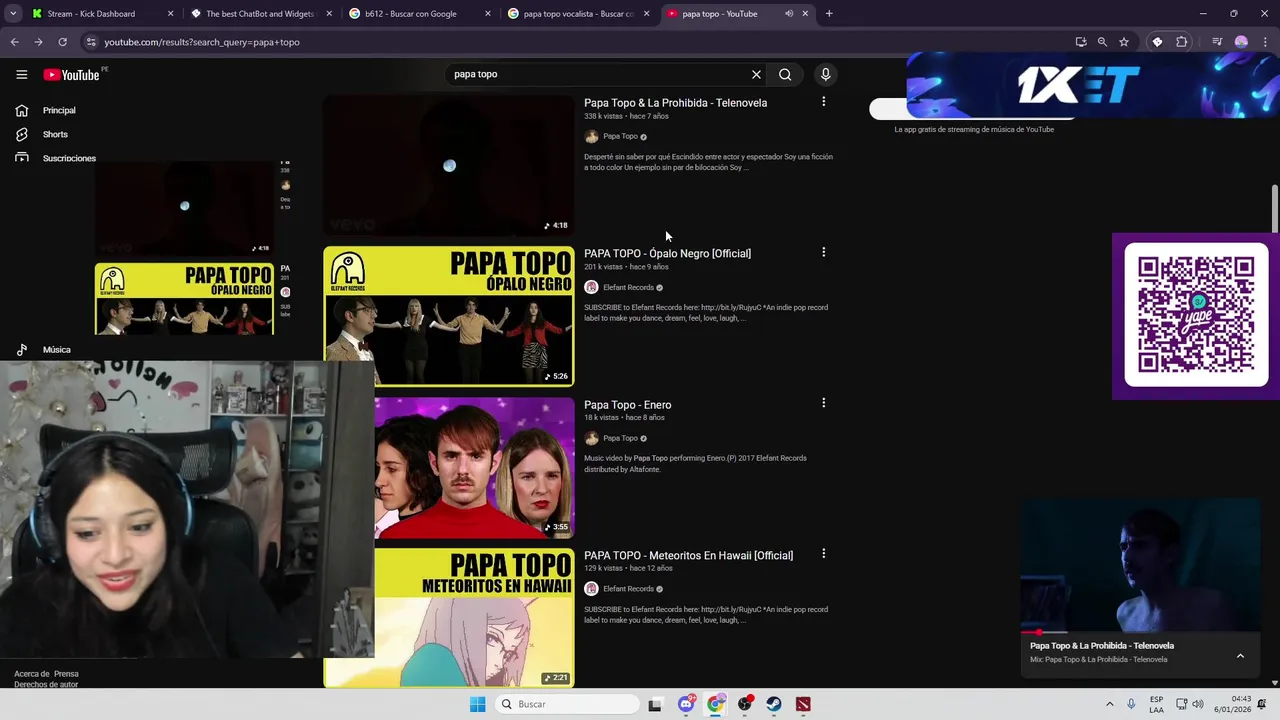1280x720 pixels.
Task: Open options menu for Telenovela video
Action: click(x=823, y=102)
